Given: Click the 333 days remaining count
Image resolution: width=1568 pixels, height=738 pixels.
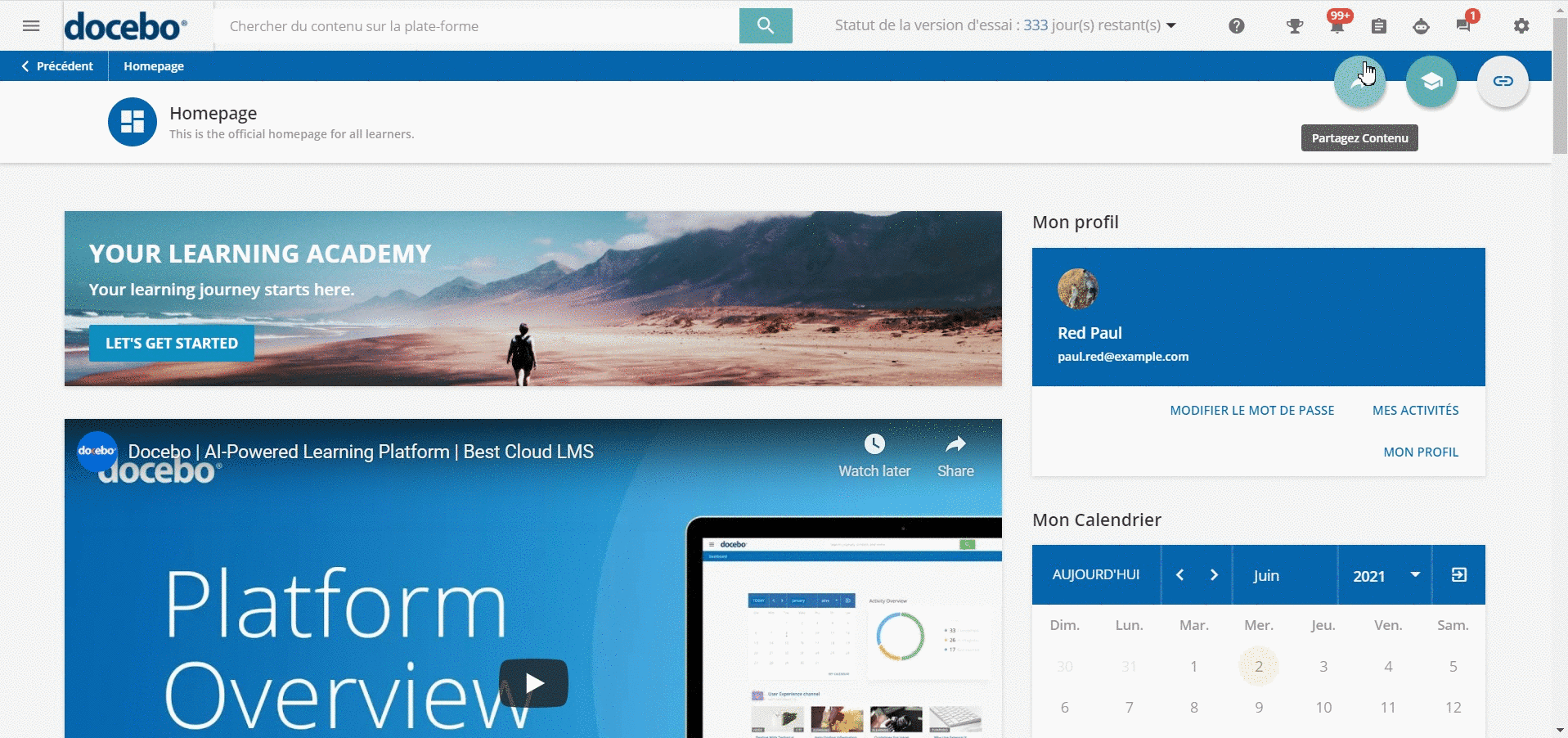Looking at the screenshot, I should (x=1036, y=25).
